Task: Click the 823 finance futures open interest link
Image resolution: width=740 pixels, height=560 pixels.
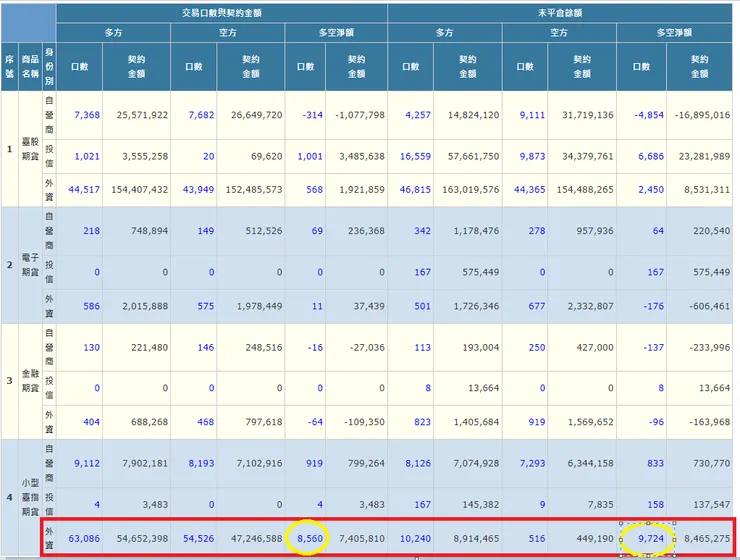Action: coord(421,422)
